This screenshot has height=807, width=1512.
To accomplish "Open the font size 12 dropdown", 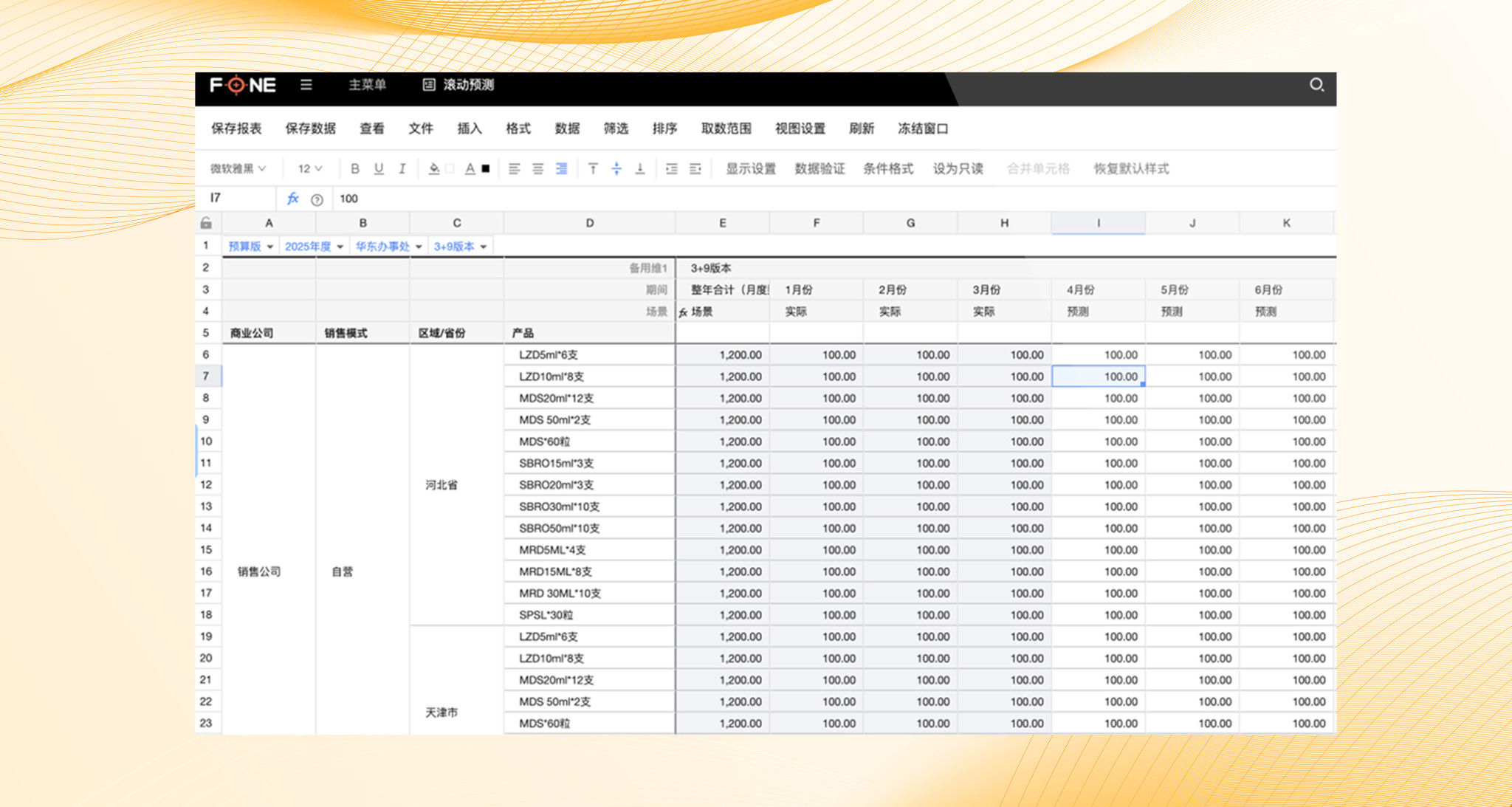I will click(310, 168).
